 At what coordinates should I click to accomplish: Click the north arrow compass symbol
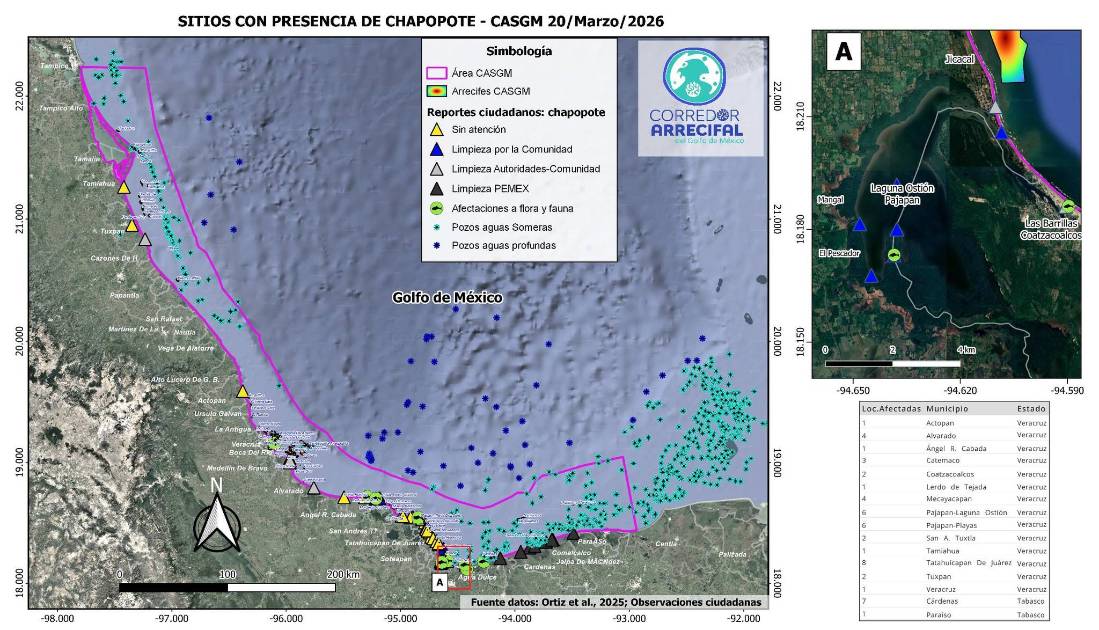[x=217, y=516]
